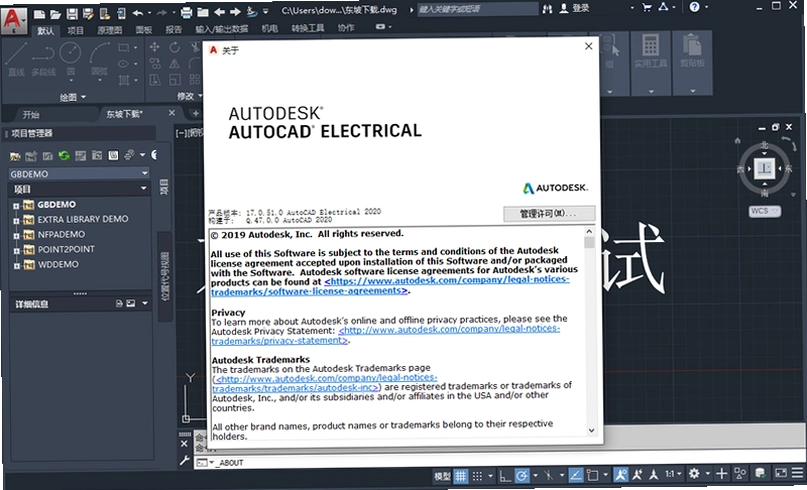
Task: Open the AutoCAD application menu button
Action: [13, 20]
